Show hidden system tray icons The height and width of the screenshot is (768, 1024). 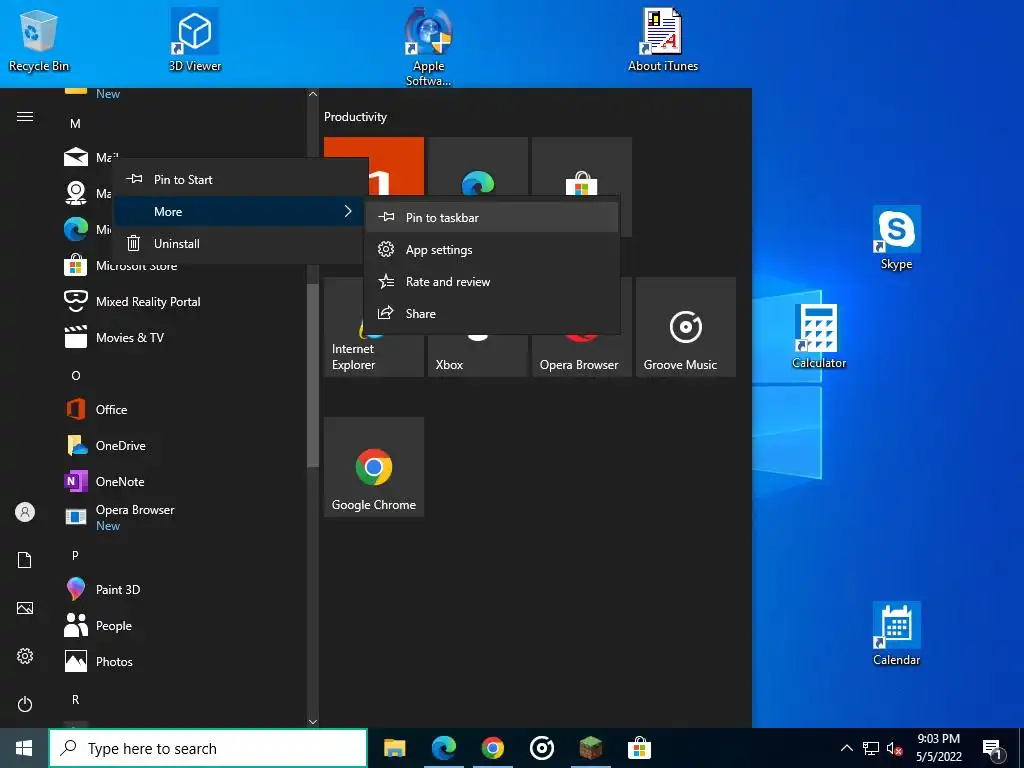point(846,748)
